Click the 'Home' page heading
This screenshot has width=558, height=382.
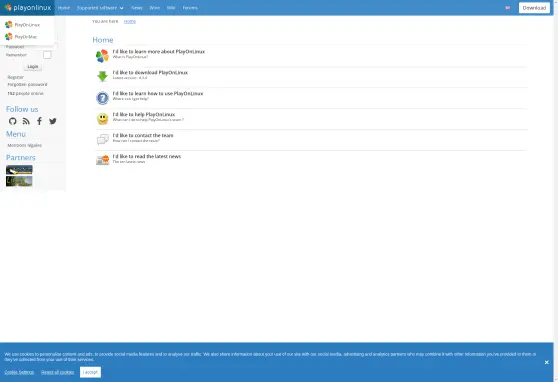pyautogui.click(x=103, y=40)
